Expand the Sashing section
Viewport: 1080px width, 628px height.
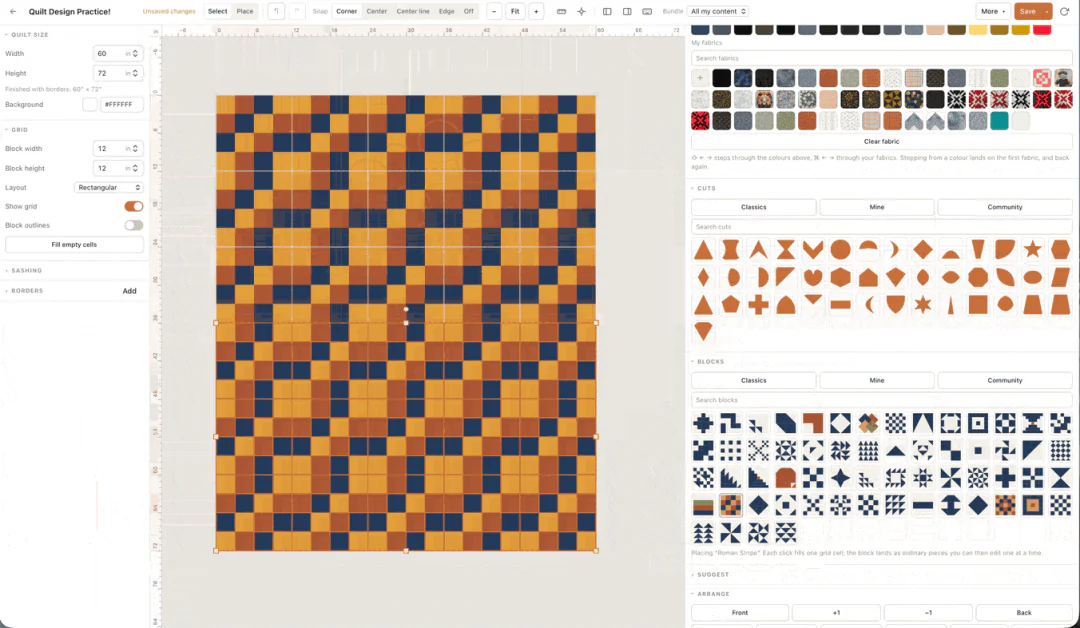click(x=25, y=271)
